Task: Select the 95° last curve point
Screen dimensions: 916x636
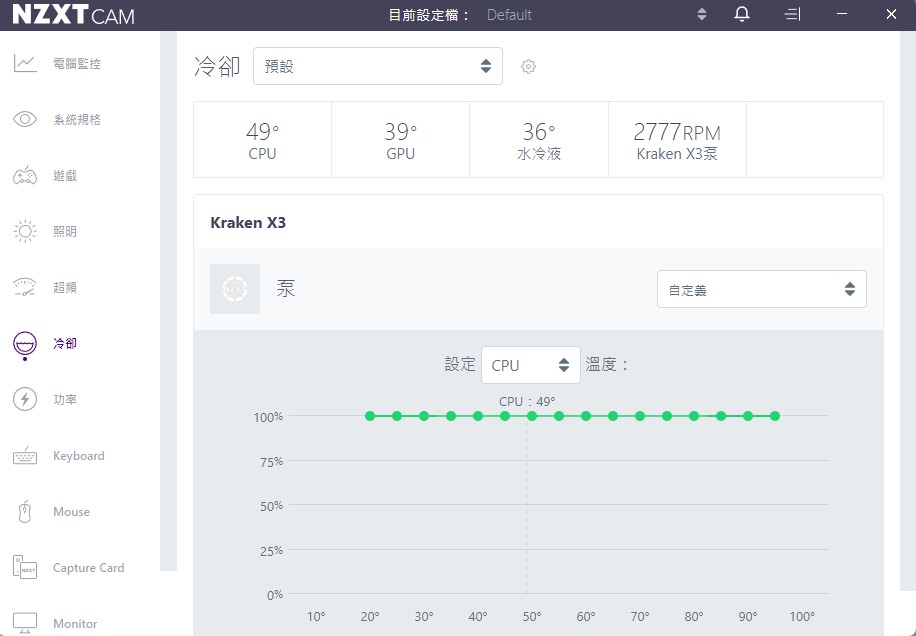Action: [x=775, y=416]
